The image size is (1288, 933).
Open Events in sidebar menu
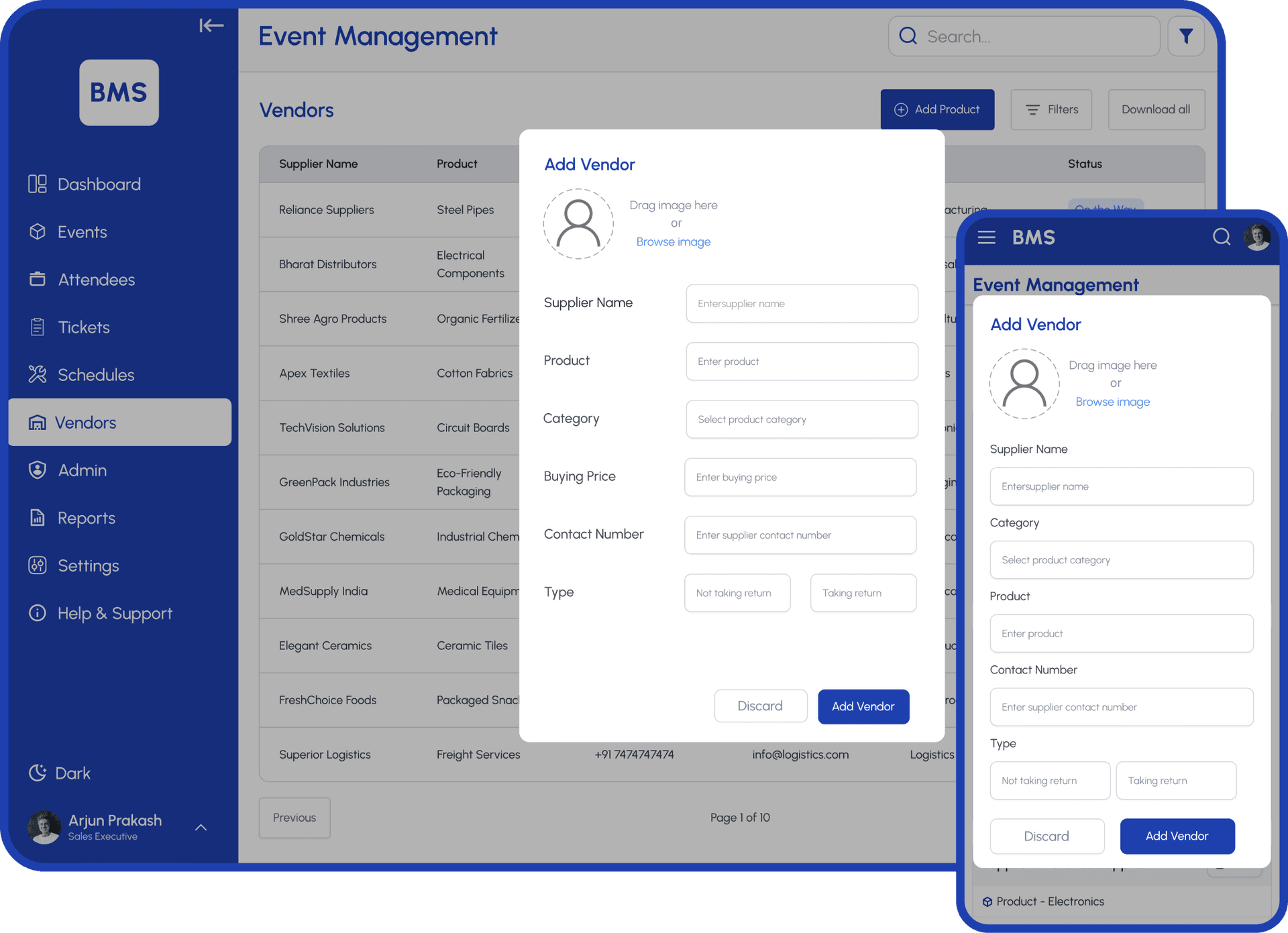[x=82, y=232]
